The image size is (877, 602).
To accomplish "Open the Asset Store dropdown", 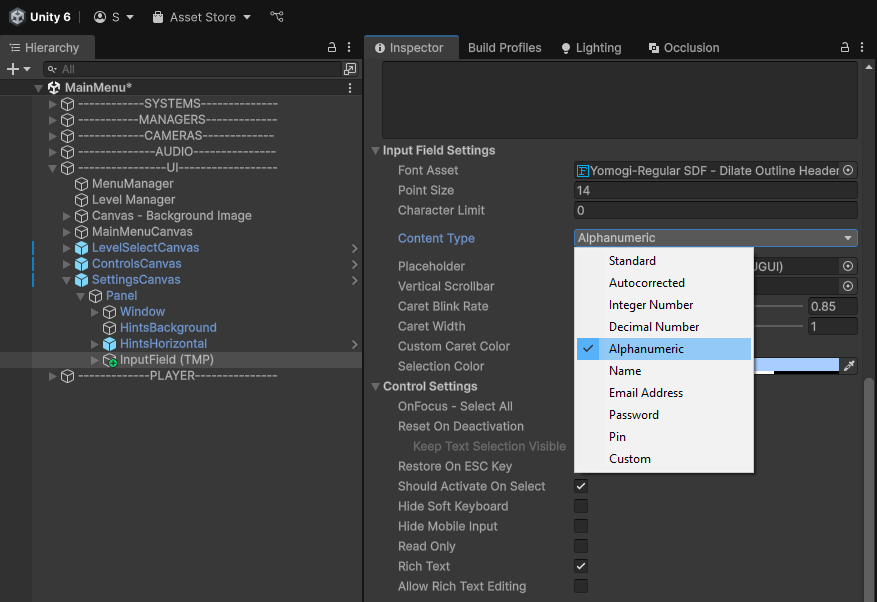I will (x=202, y=17).
